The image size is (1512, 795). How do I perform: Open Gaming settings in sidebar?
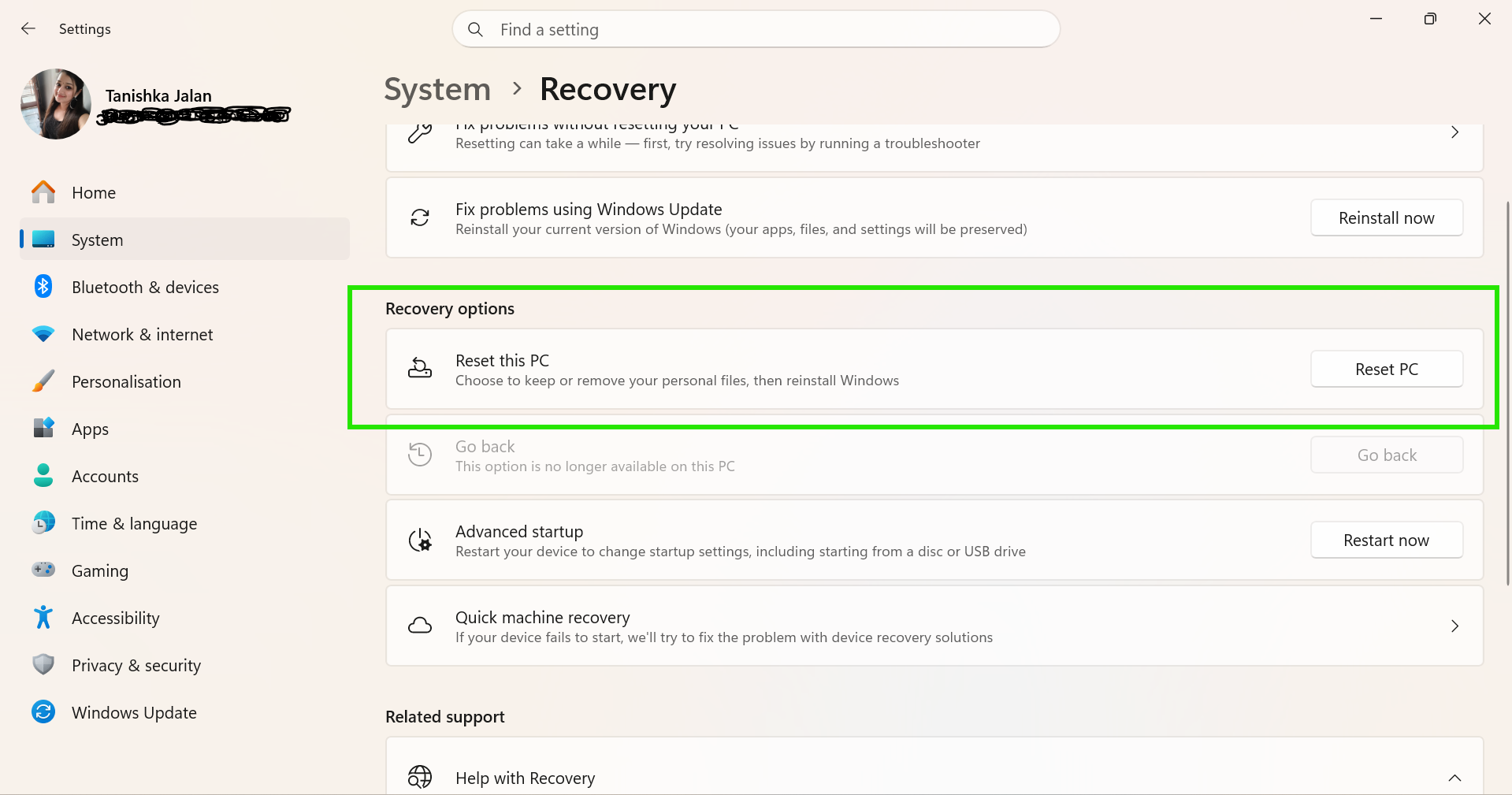(x=184, y=570)
